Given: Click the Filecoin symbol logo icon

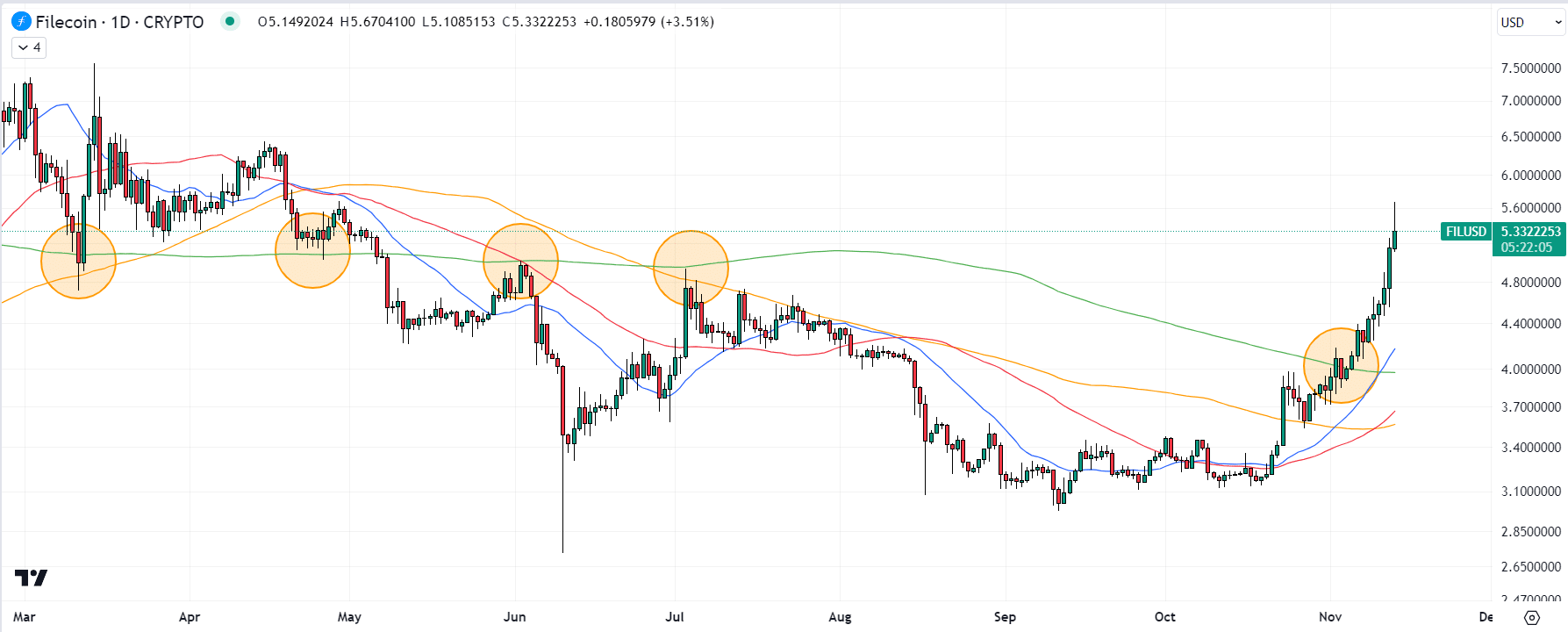Looking at the screenshot, I should coord(21,21).
